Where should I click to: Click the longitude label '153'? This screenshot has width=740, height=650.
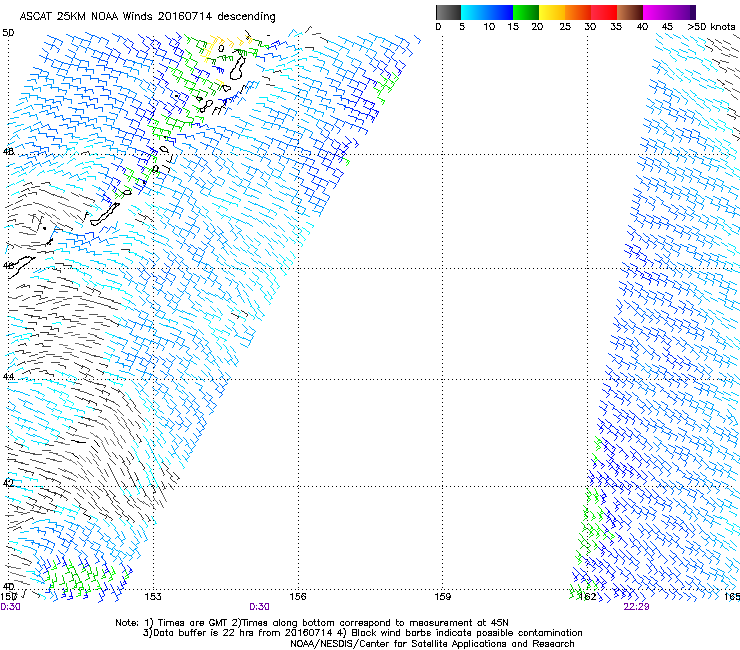click(x=153, y=597)
